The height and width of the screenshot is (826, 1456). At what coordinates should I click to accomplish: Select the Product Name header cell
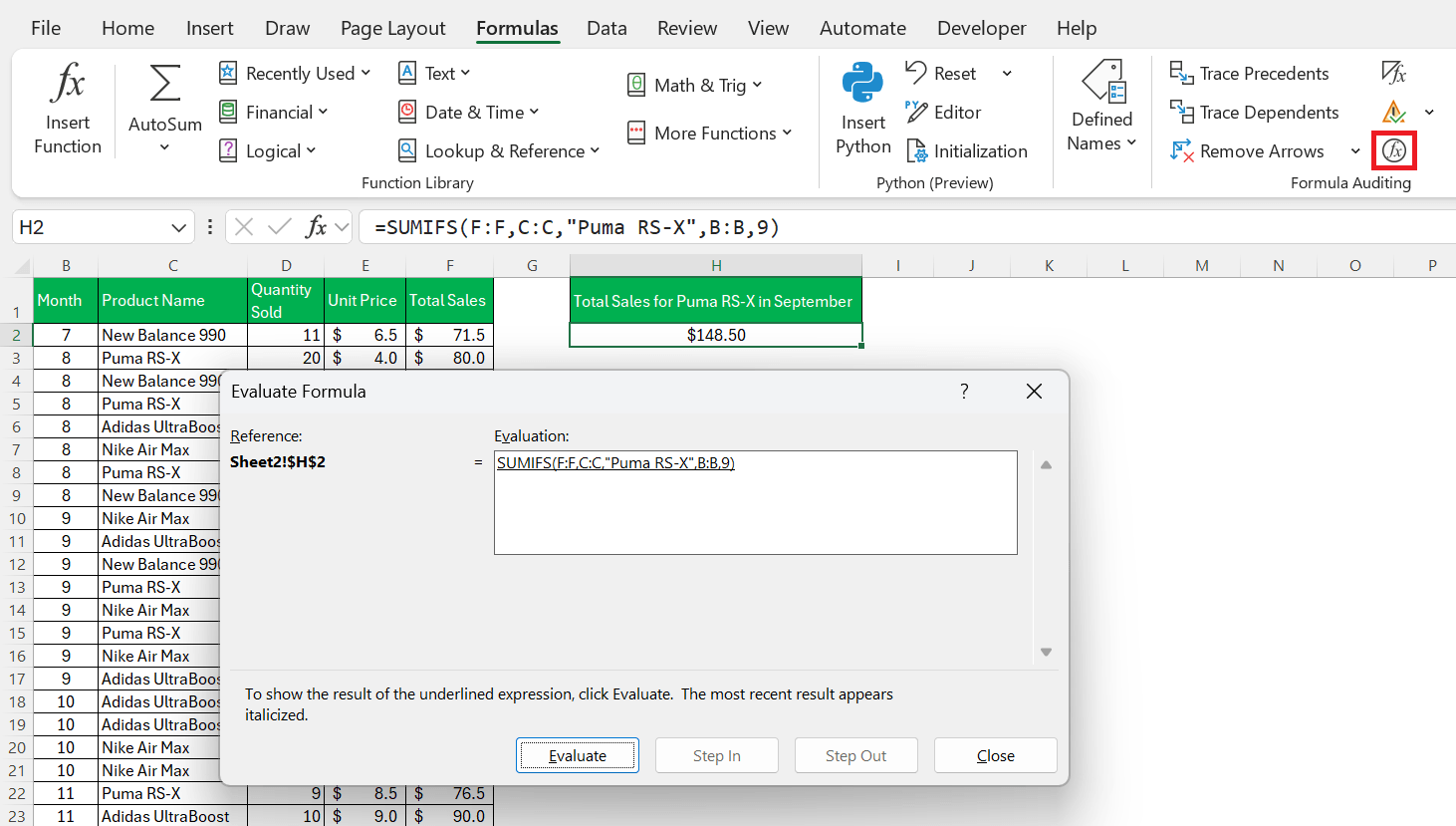pos(172,300)
